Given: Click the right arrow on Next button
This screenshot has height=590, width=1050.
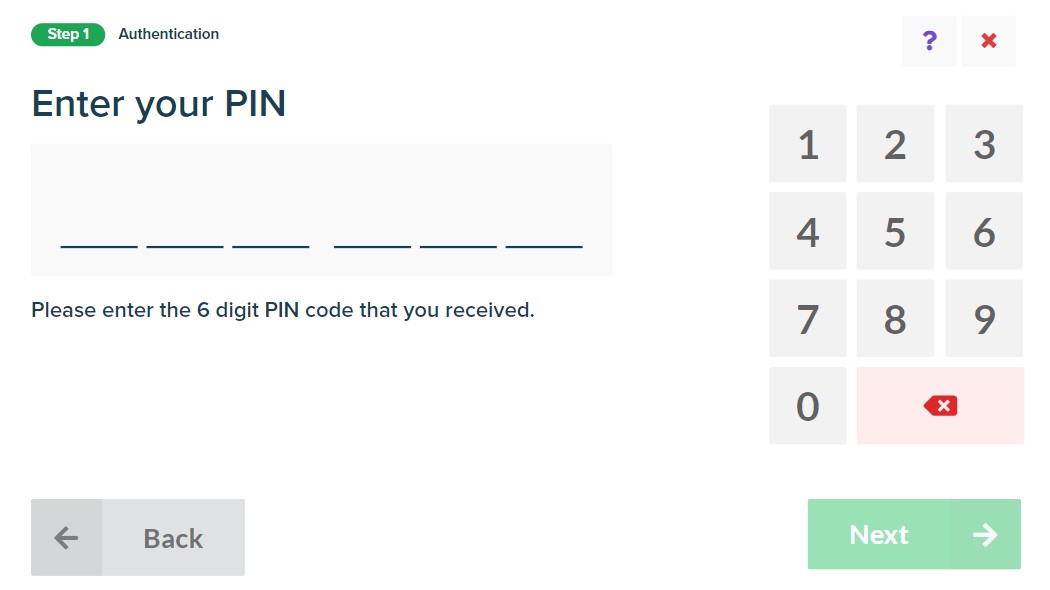Looking at the screenshot, I should (985, 535).
